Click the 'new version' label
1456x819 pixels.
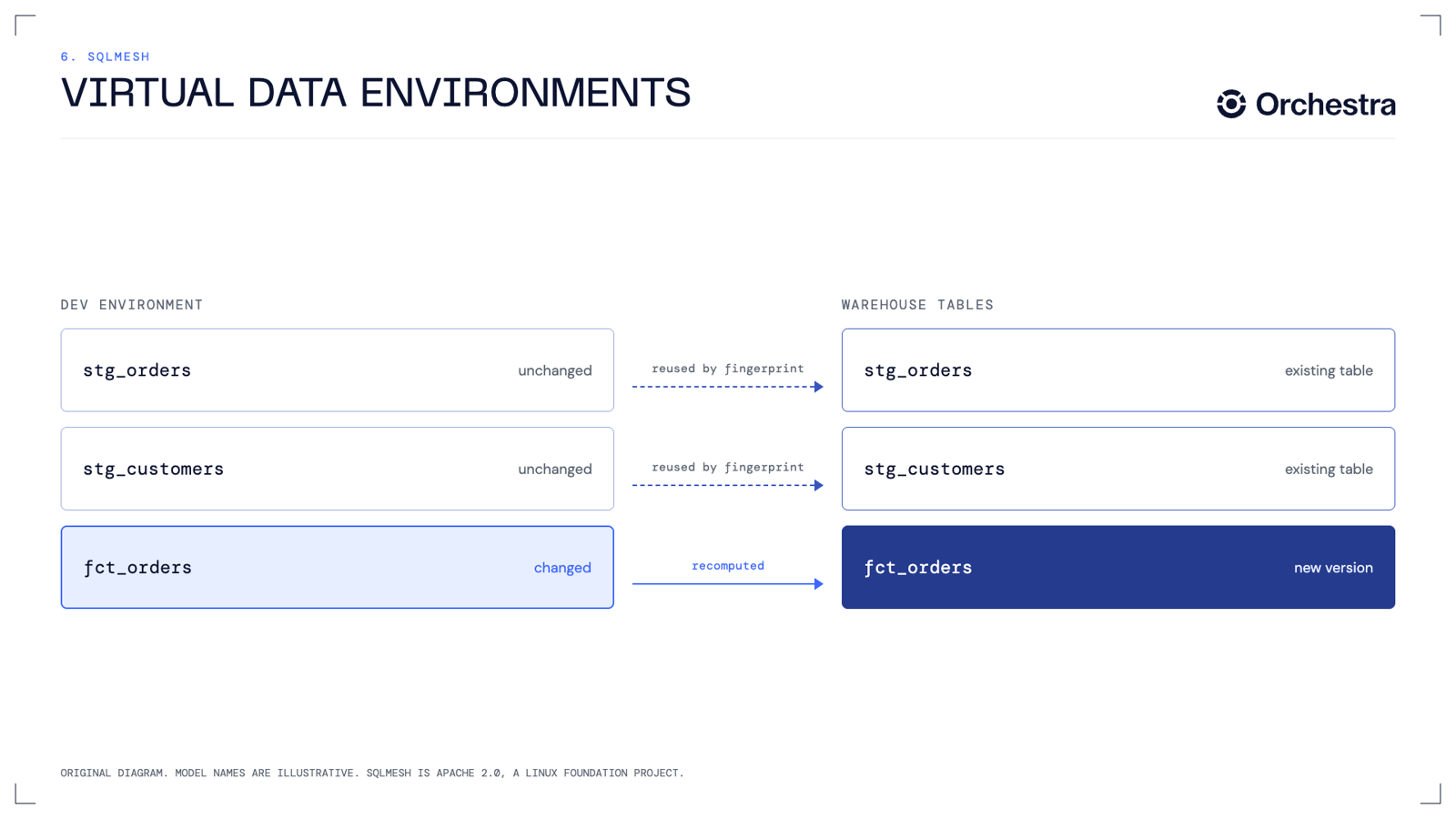click(1333, 568)
